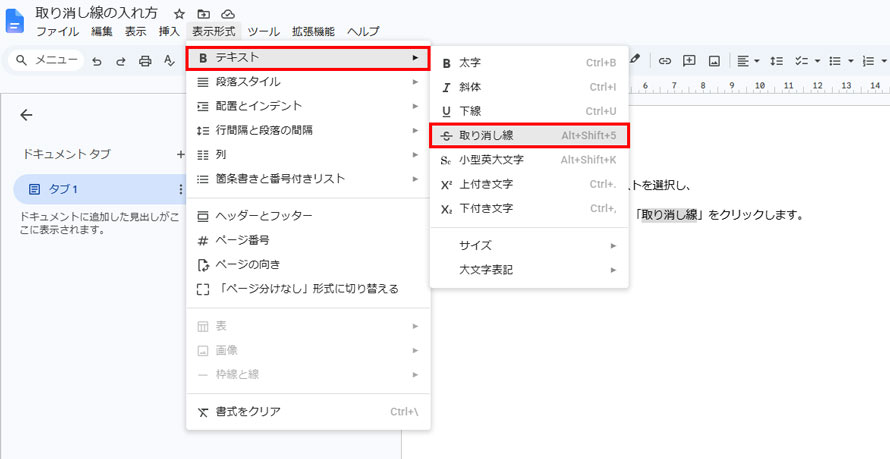Expand 行間隔と段落の間隔 submenu
Viewport: 890px width, 459px height.
tap(308, 130)
